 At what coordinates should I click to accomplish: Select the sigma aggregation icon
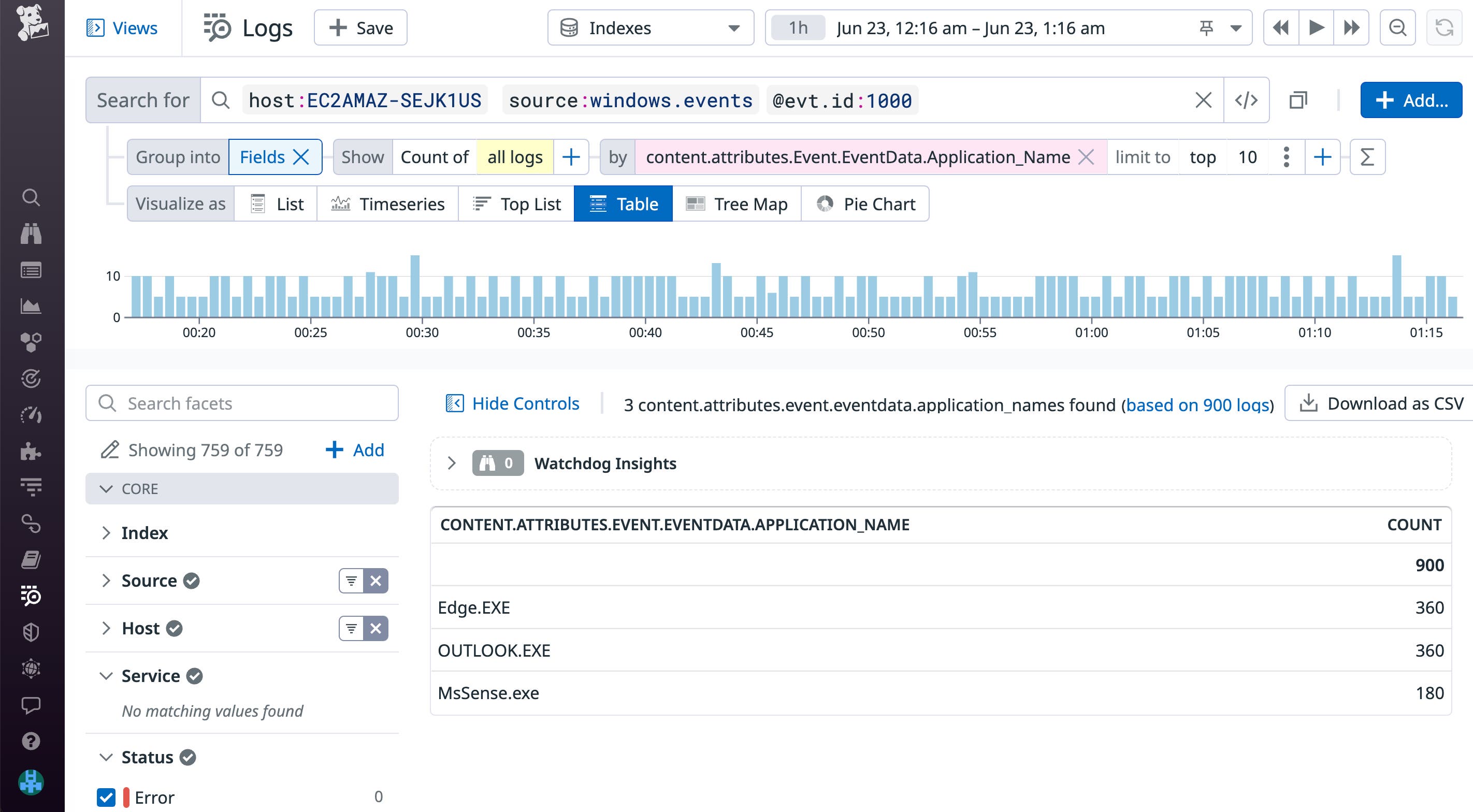pos(1367,156)
